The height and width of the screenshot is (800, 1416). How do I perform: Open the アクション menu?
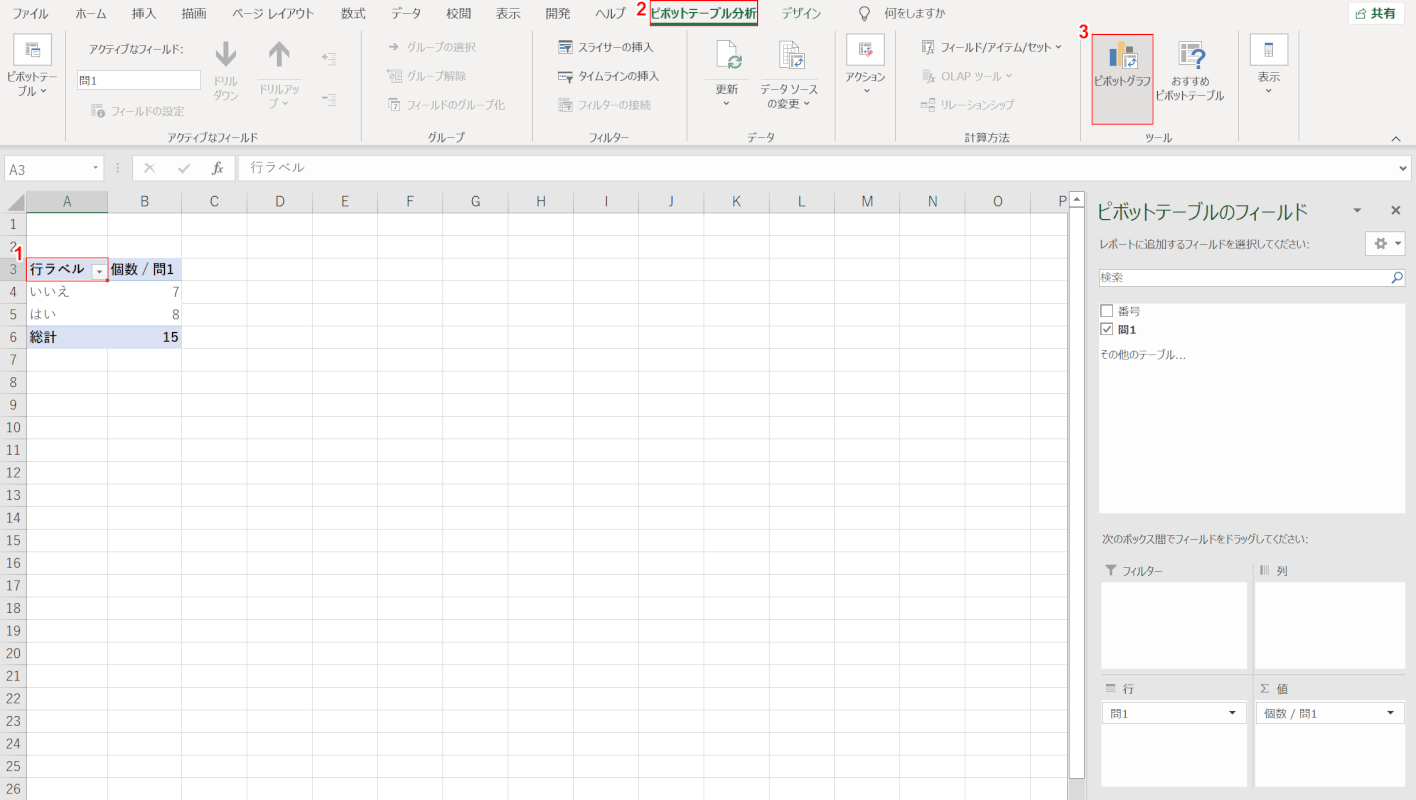point(865,66)
